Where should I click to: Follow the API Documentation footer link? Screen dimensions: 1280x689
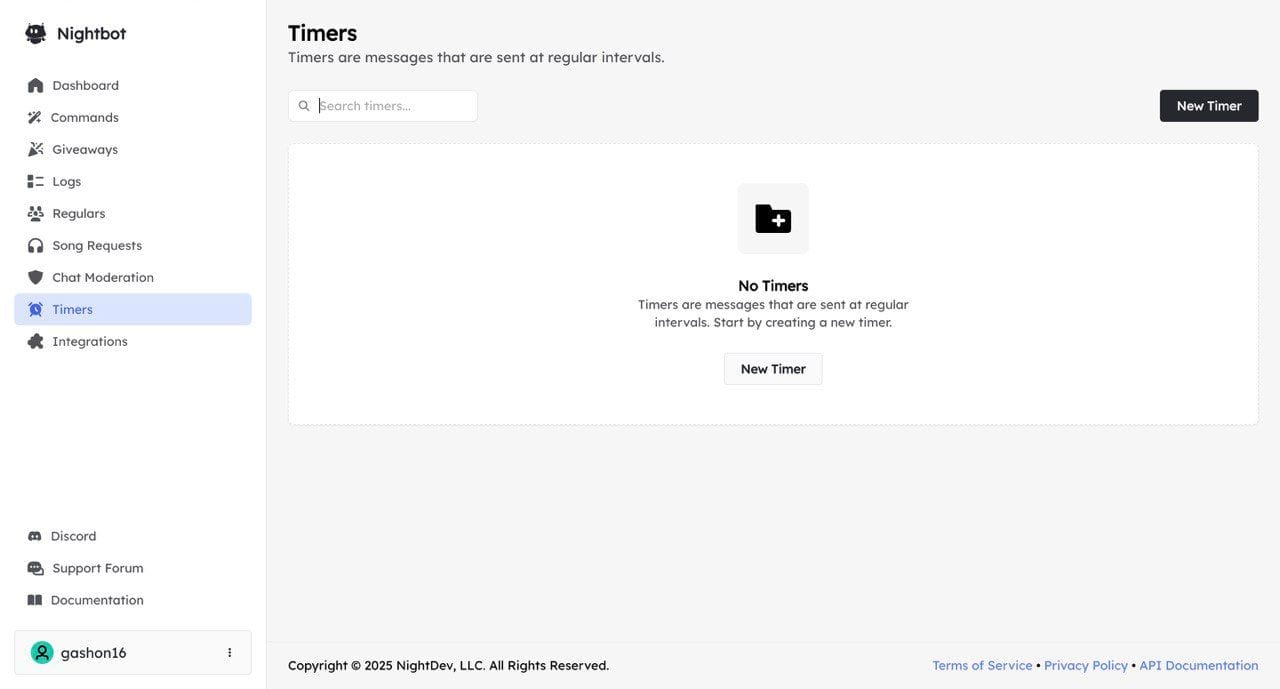1198,666
